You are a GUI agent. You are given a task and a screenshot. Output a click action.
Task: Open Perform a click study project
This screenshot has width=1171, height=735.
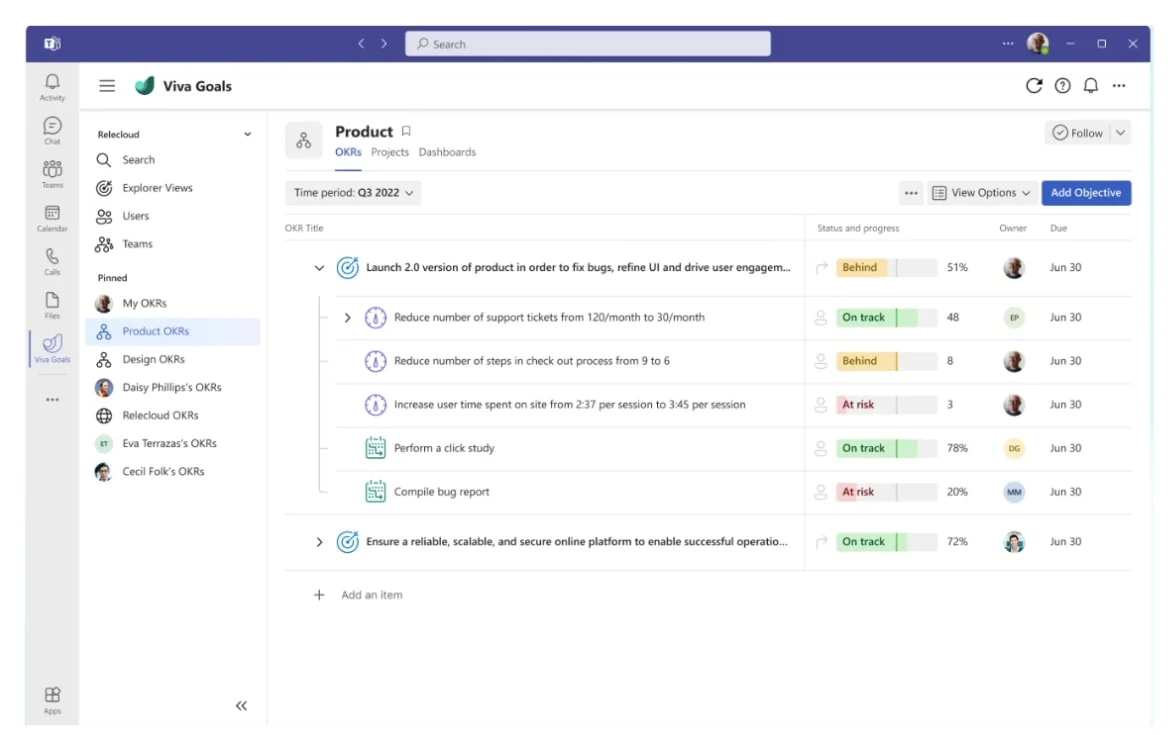tap(444, 448)
